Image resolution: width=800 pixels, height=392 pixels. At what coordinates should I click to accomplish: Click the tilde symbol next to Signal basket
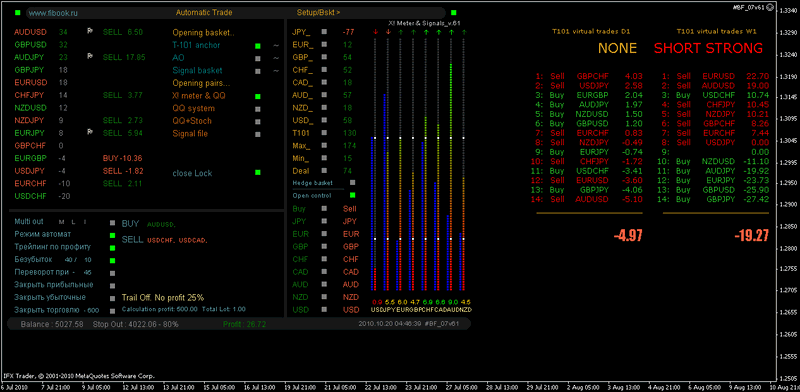(276, 70)
